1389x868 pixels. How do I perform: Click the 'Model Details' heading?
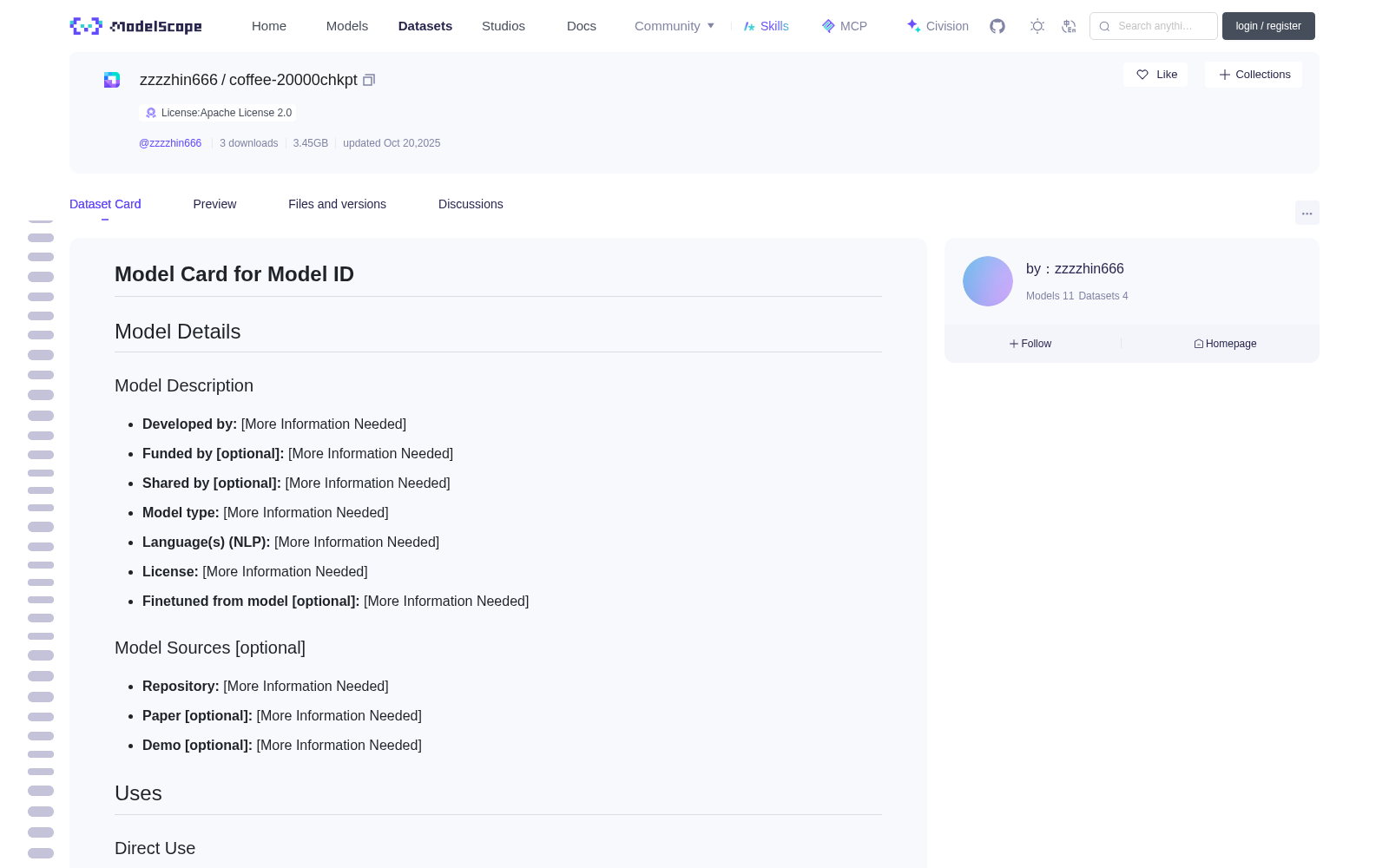coord(178,332)
